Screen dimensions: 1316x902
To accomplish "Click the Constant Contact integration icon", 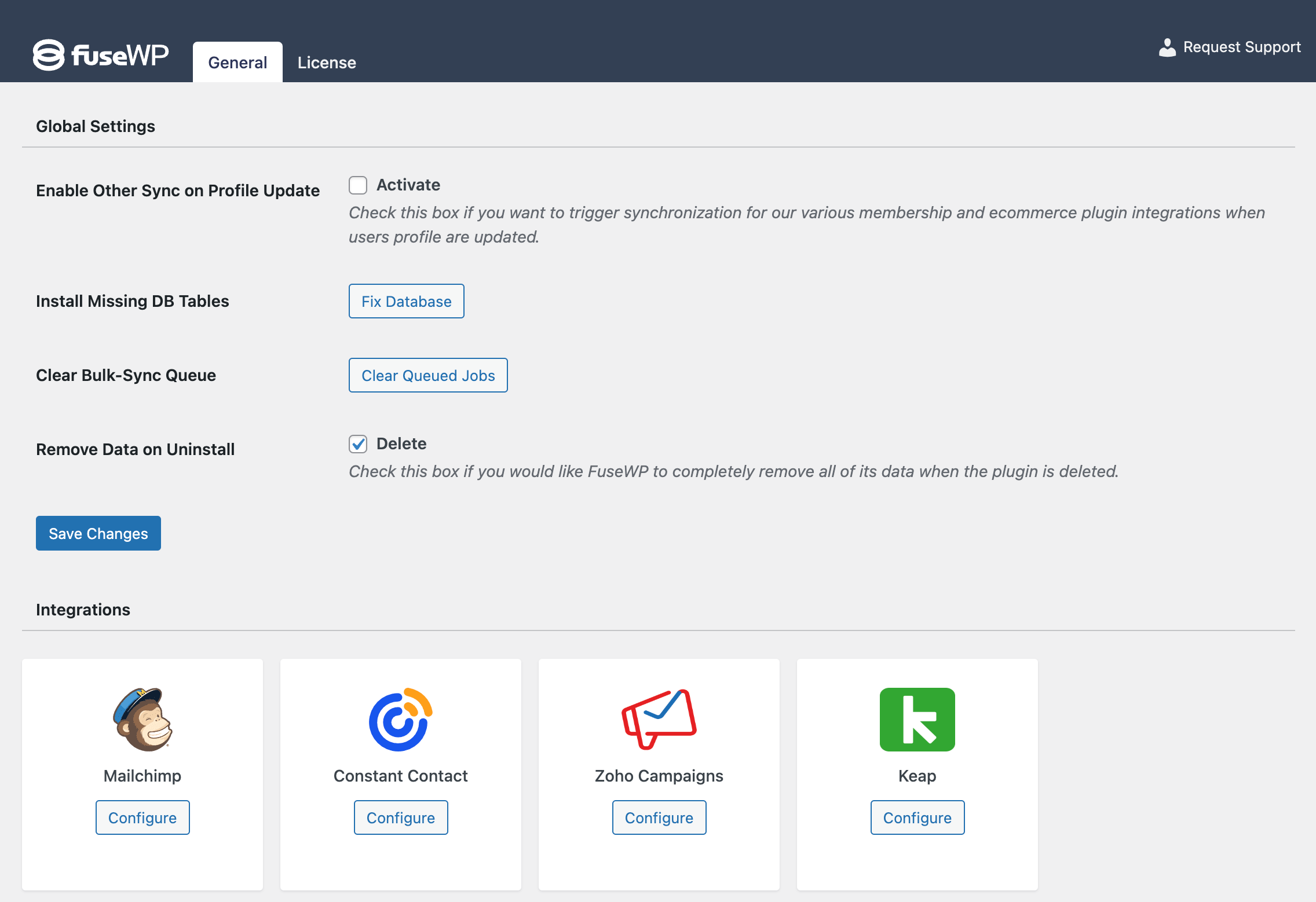I will point(400,718).
